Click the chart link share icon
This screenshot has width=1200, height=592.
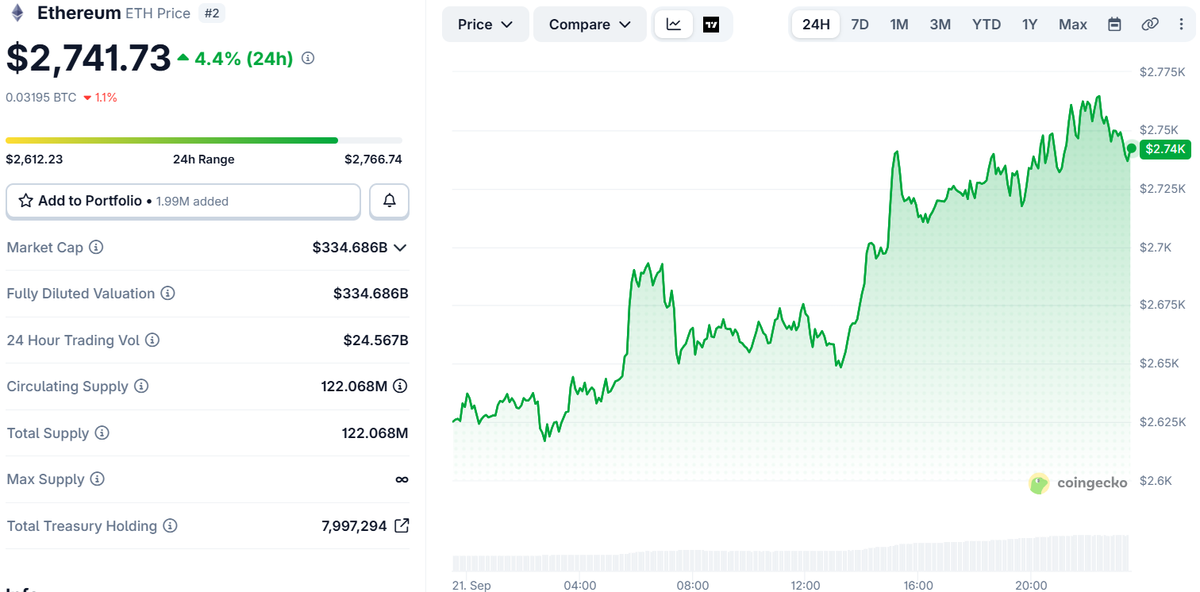pyautogui.click(x=1150, y=24)
